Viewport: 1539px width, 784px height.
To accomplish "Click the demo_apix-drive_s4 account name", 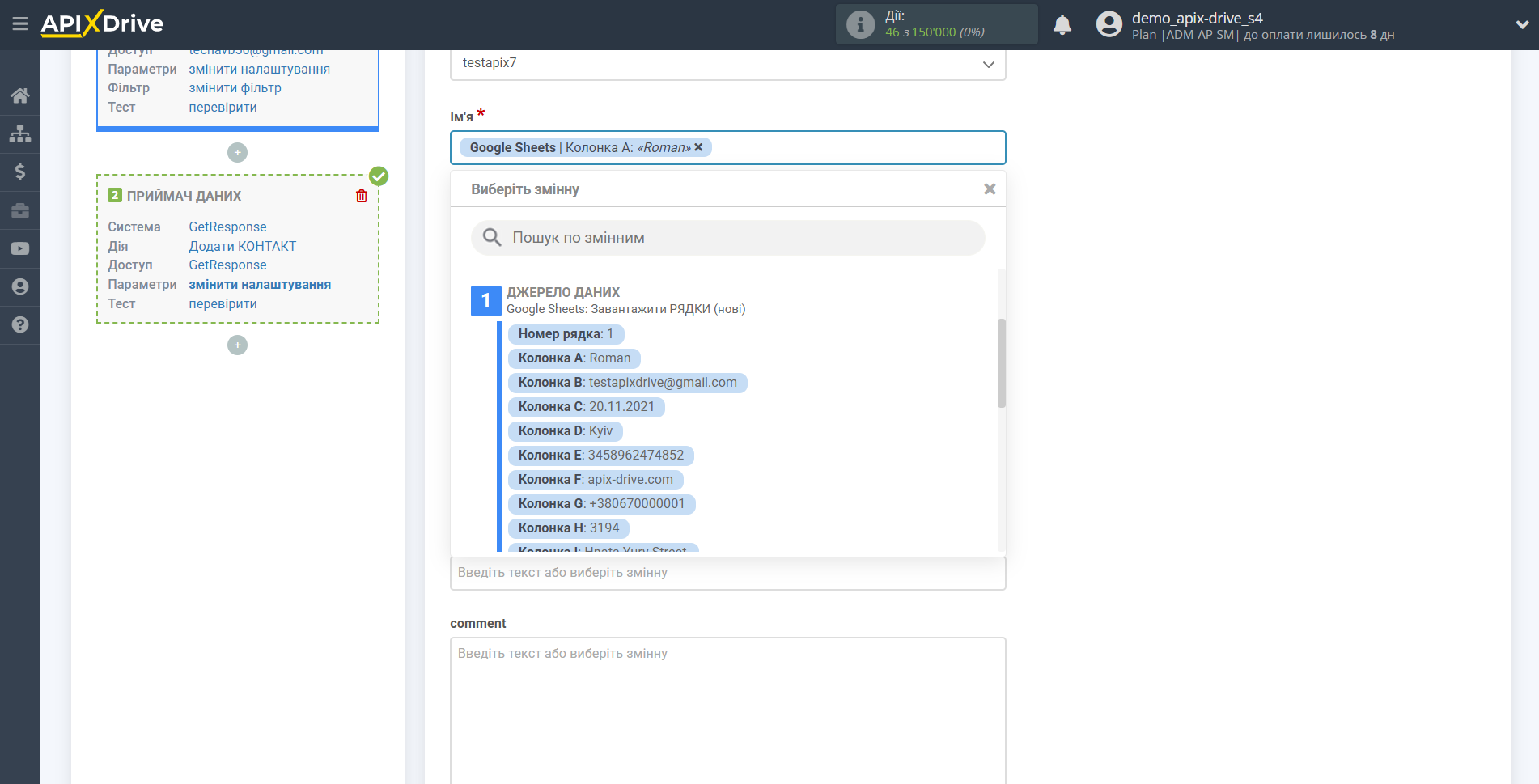I will (x=1198, y=18).
